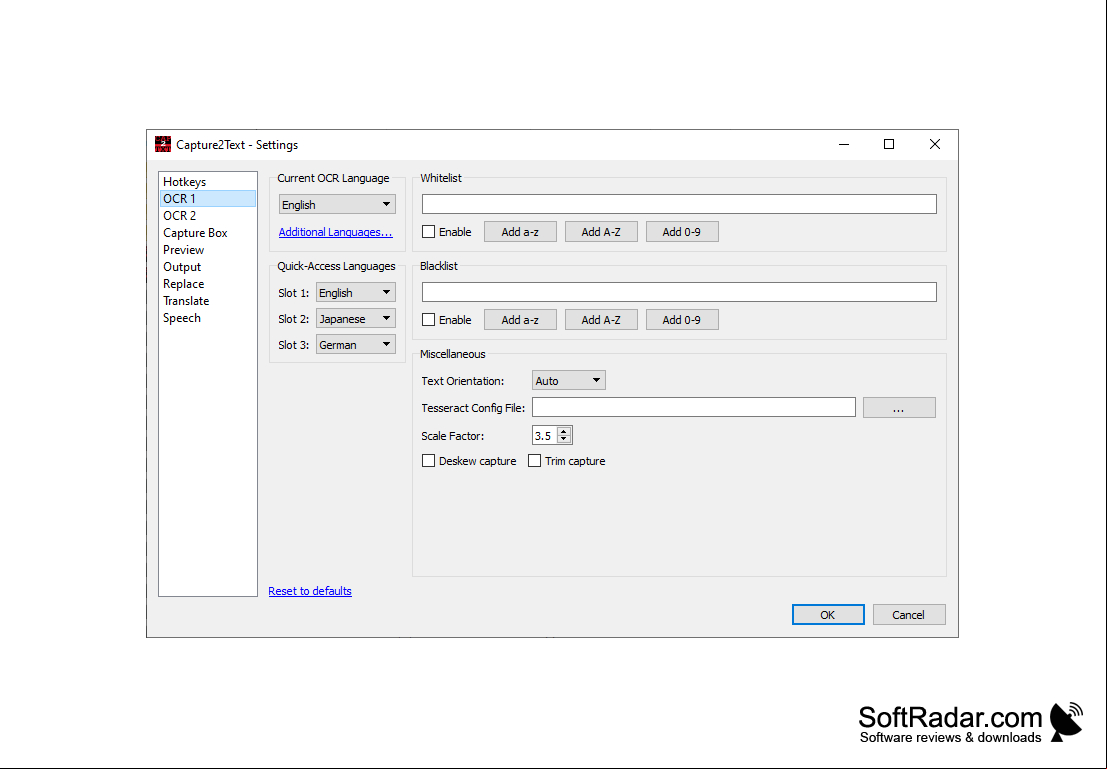Expand the Text Orientation dropdown
The width and height of the screenshot is (1107, 769).
[568, 381]
